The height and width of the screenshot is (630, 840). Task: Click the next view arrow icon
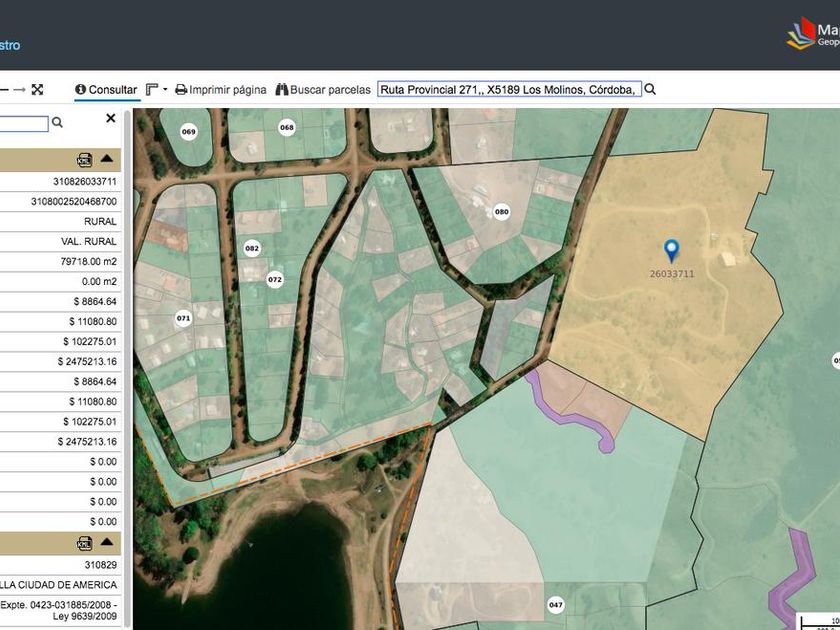pos(19,90)
